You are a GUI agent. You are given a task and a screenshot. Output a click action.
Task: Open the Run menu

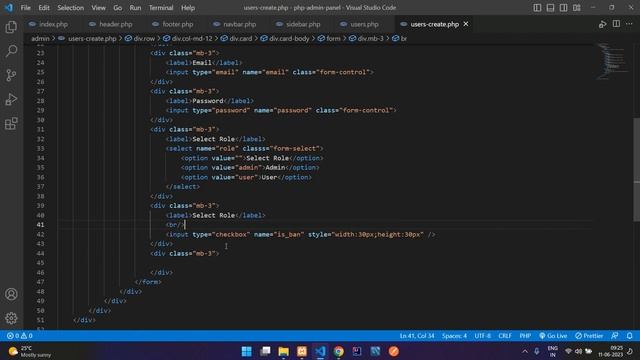tap(135, 8)
